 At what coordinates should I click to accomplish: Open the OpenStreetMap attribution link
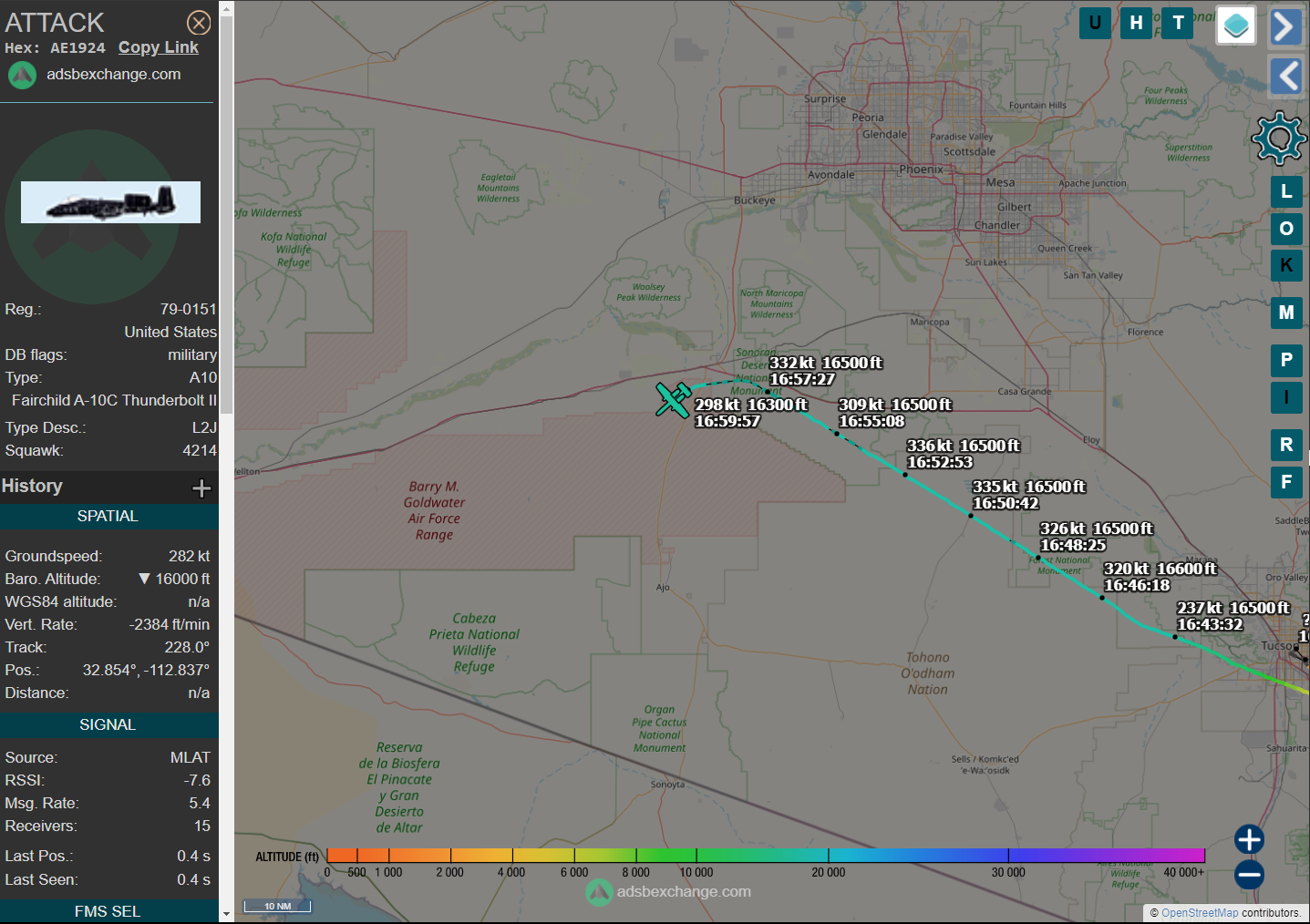(1200, 913)
